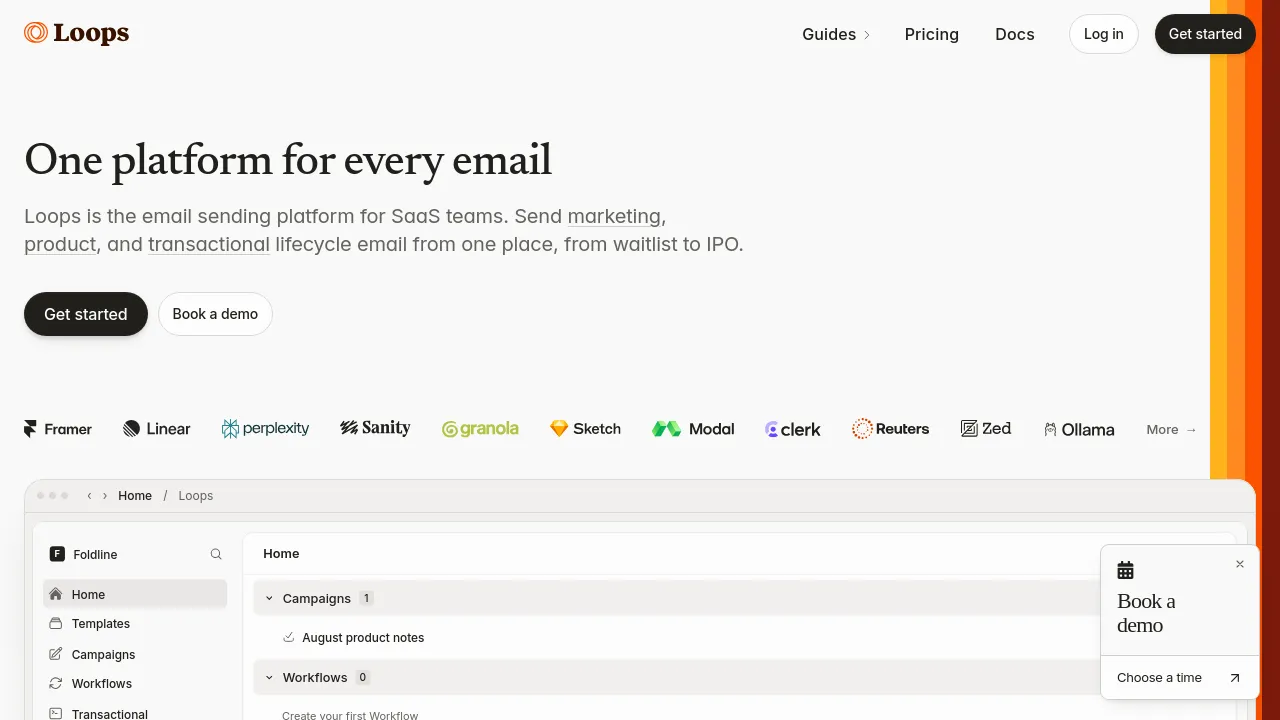Click the Sketch logo
Viewport: 1280px width, 720px height.
(x=585, y=429)
